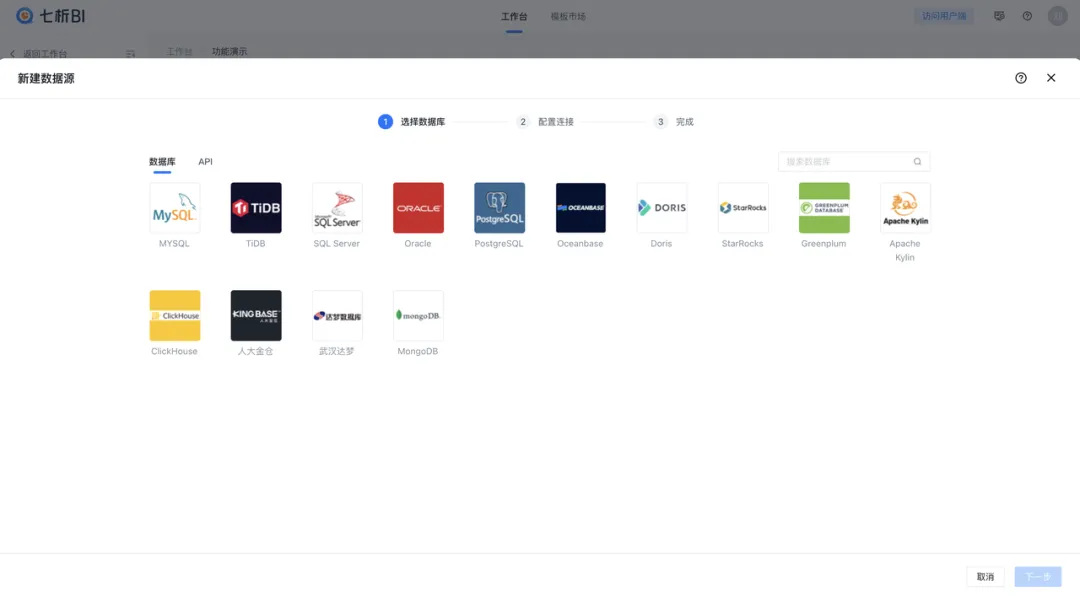Screen dimensions: 1080x597
Task: Open the 七析BI logo home
Action: click(50, 16)
